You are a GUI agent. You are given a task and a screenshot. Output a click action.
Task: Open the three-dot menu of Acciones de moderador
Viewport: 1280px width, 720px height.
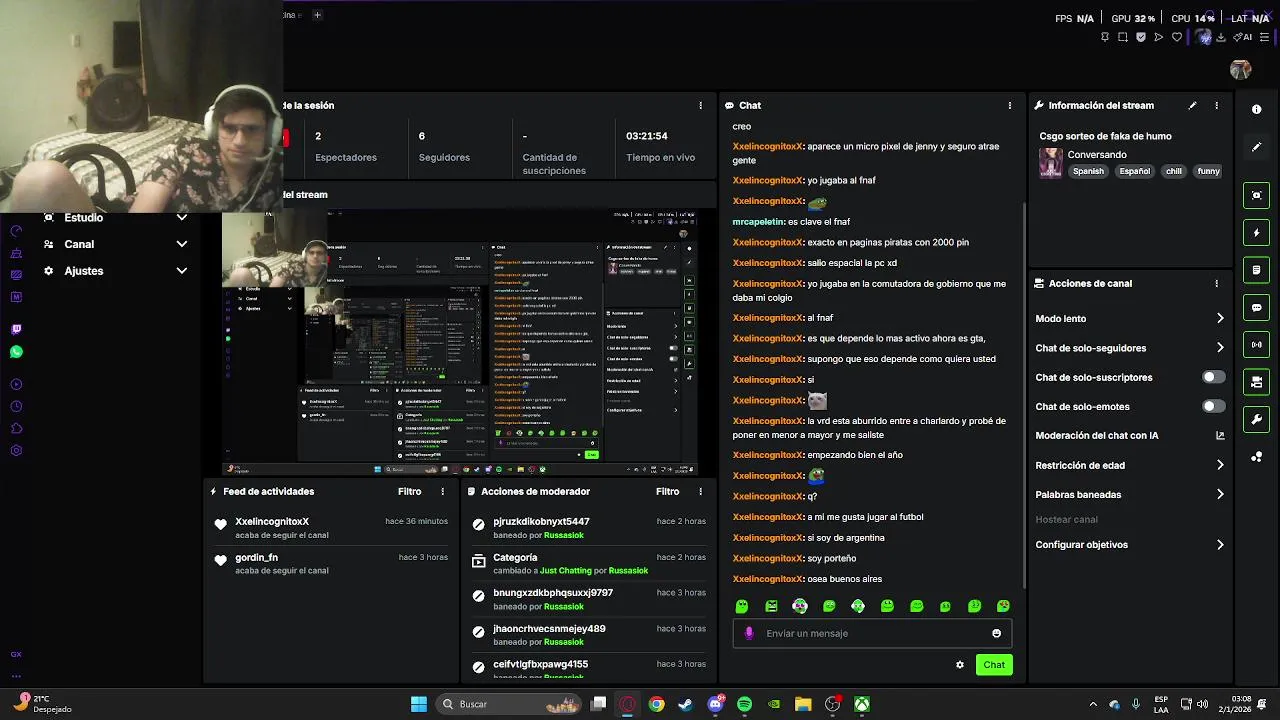tap(700, 492)
